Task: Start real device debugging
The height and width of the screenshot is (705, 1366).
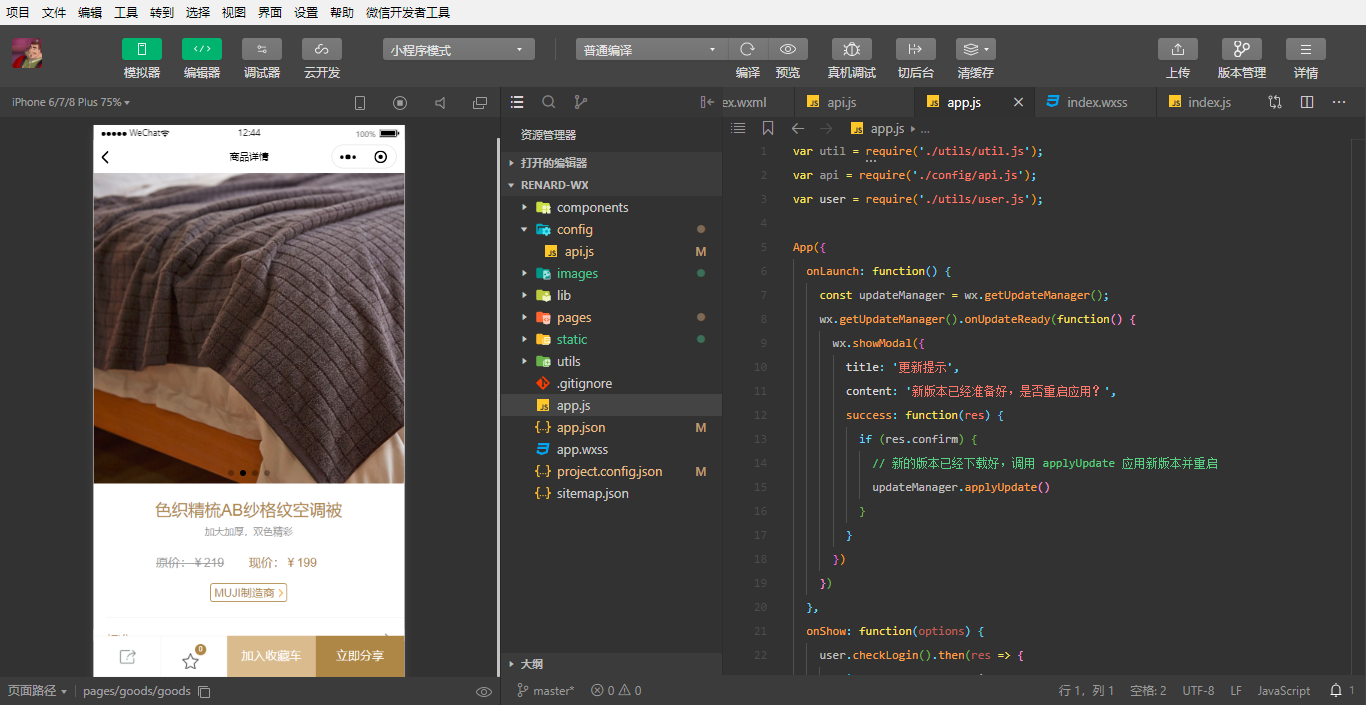Action: 852,49
